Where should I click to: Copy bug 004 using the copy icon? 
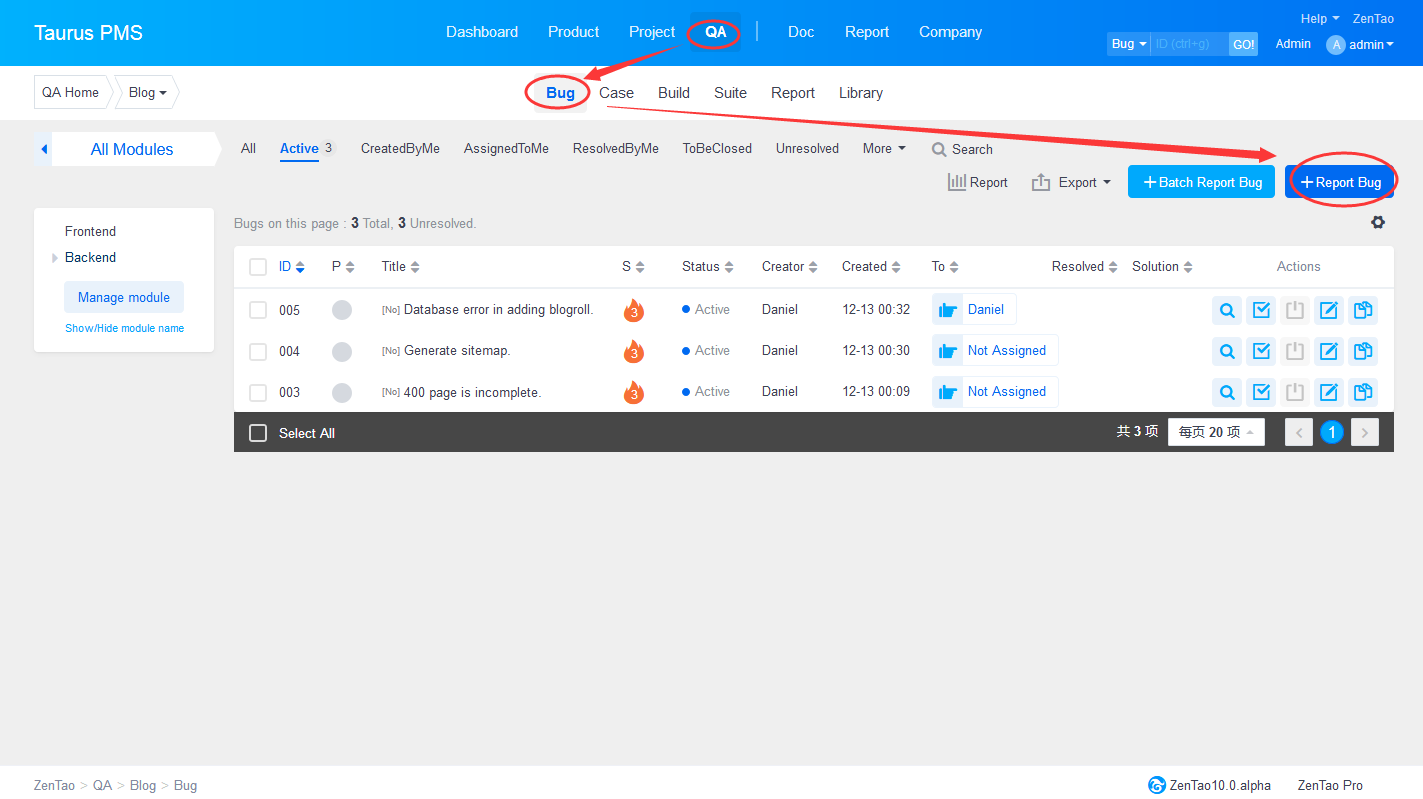(1362, 351)
